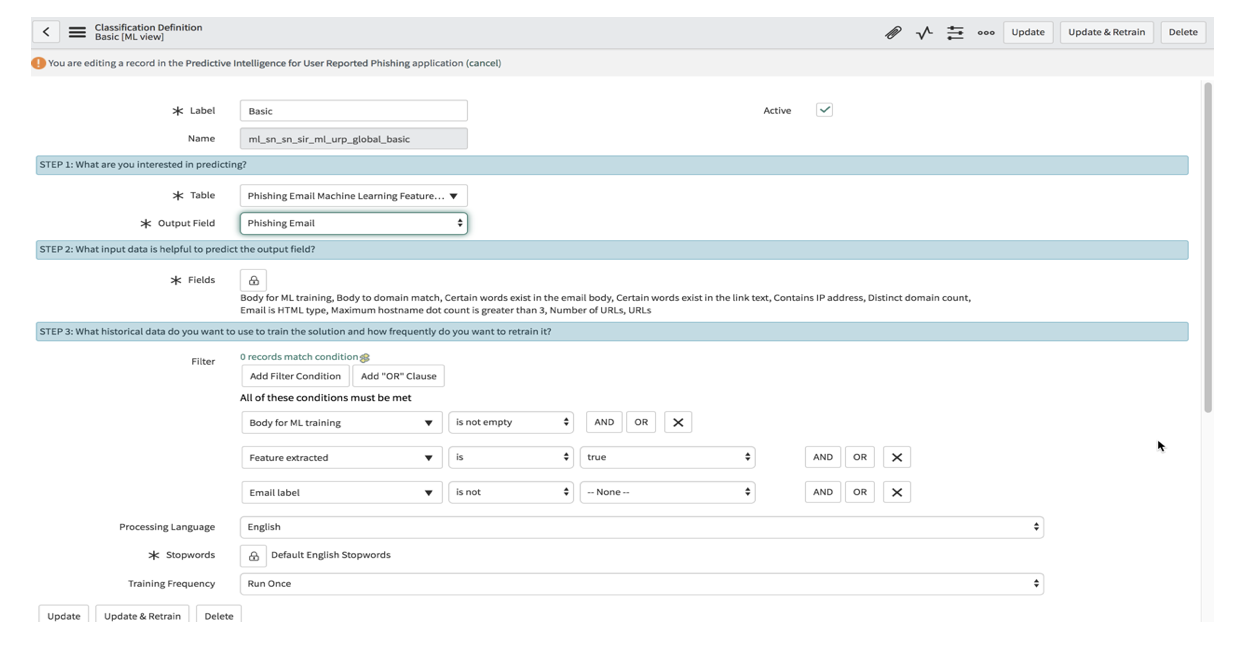Toggle the Active checkbox
Image resolution: width=1255 pixels, height=662 pixels.
(x=824, y=110)
